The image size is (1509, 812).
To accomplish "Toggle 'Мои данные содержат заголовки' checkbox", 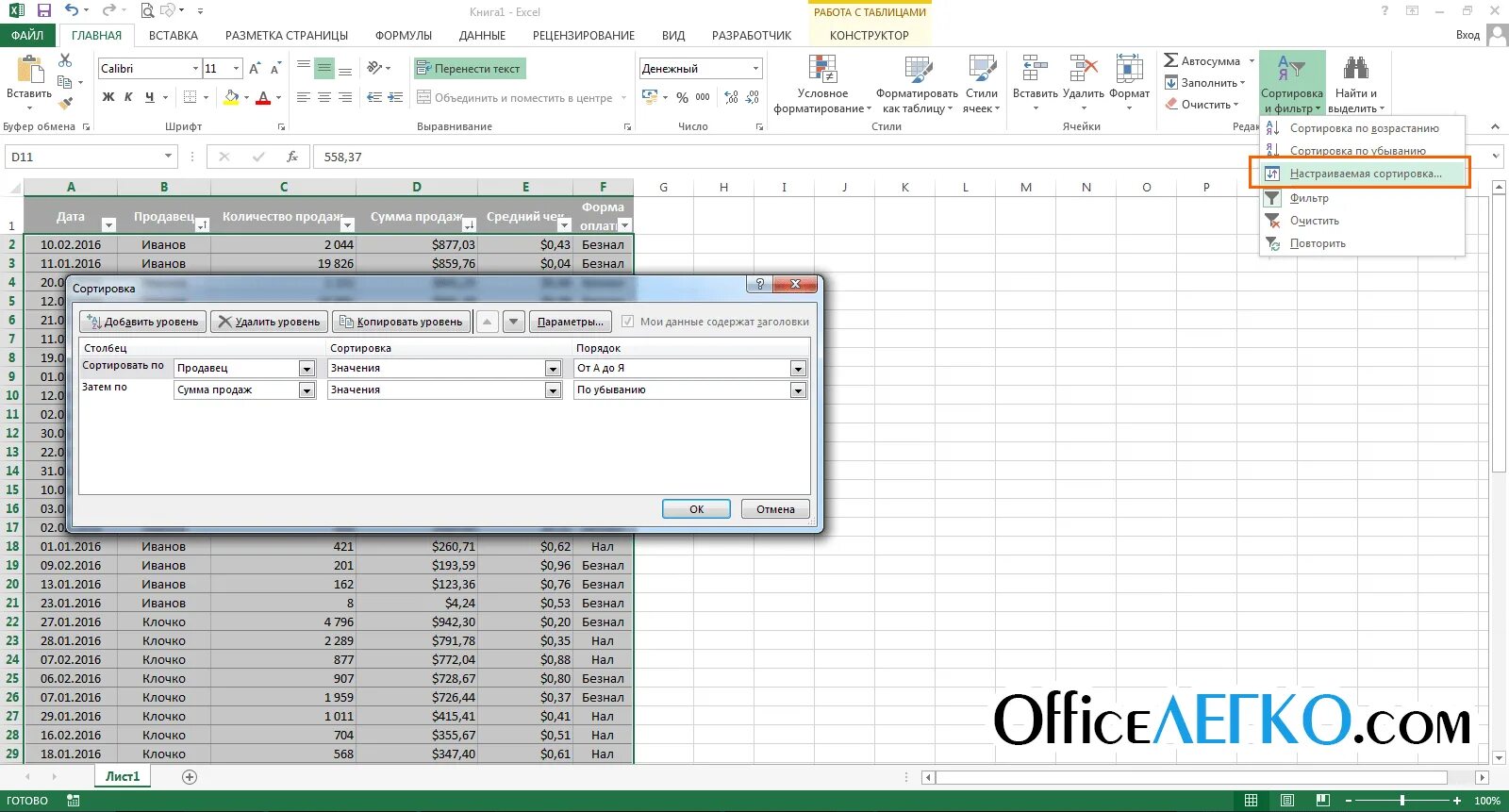I will pos(627,322).
